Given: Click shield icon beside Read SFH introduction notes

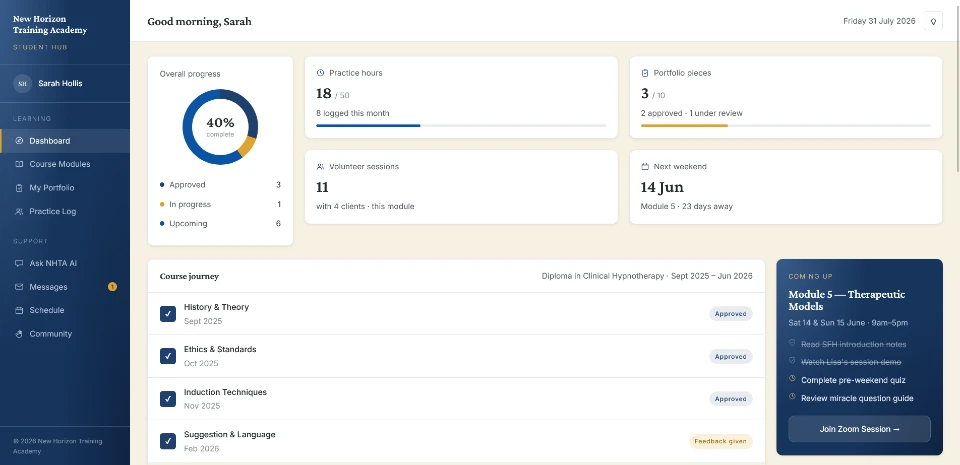Looking at the screenshot, I should 792,343.
